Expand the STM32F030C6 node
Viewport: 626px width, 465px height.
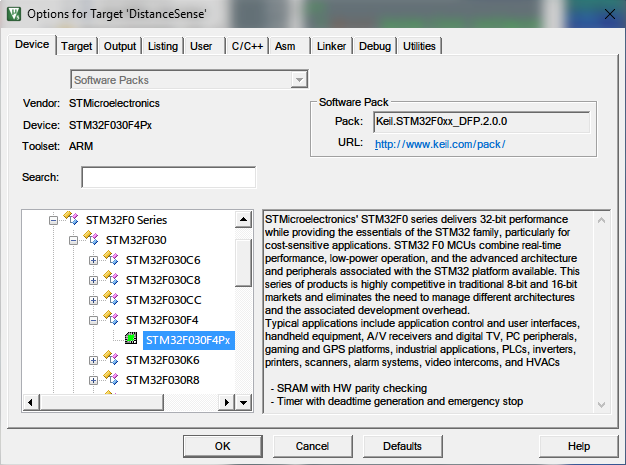coord(93,260)
